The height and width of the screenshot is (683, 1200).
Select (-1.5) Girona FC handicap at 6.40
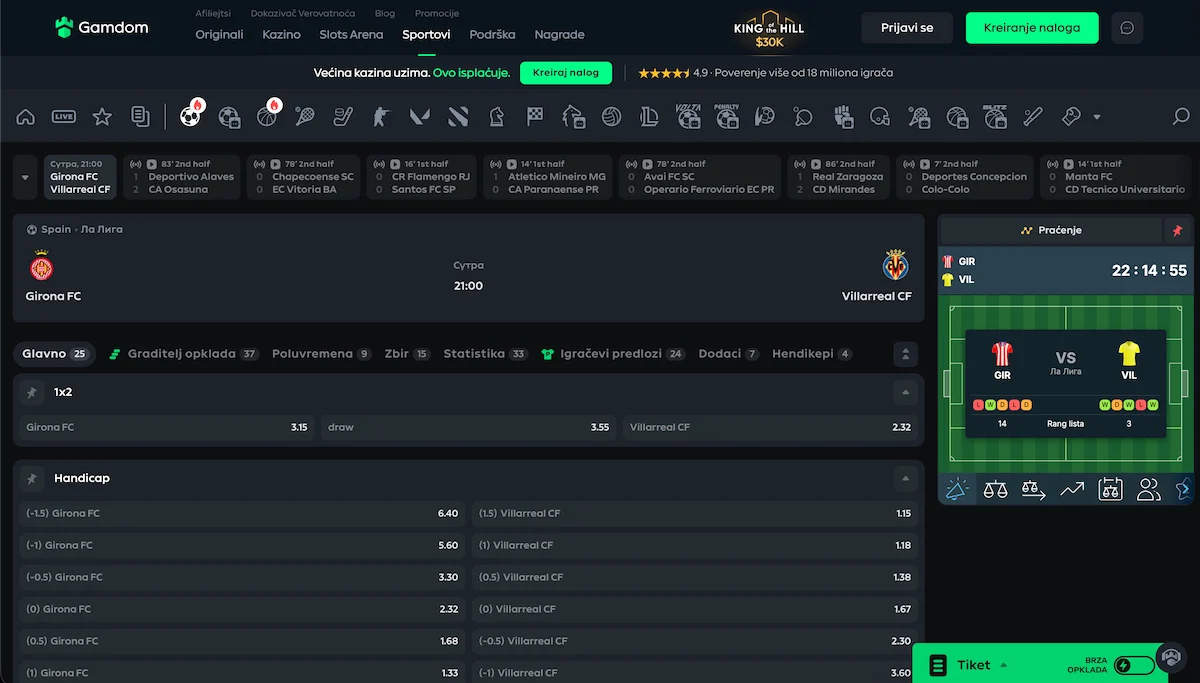pos(242,513)
